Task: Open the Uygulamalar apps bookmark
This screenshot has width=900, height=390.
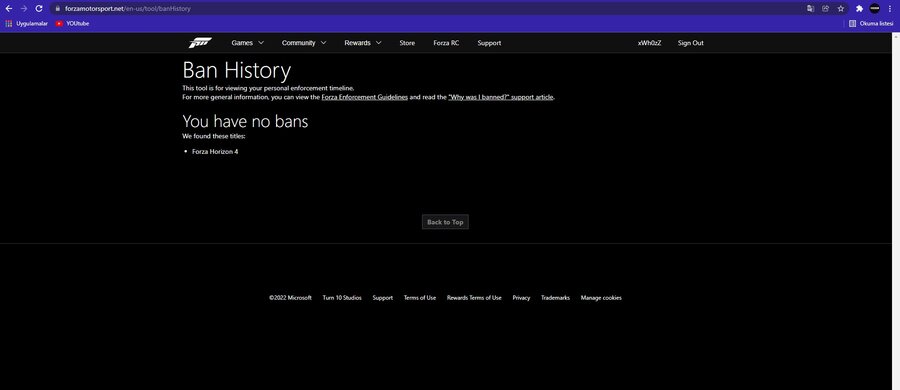Action: [26, 24]
